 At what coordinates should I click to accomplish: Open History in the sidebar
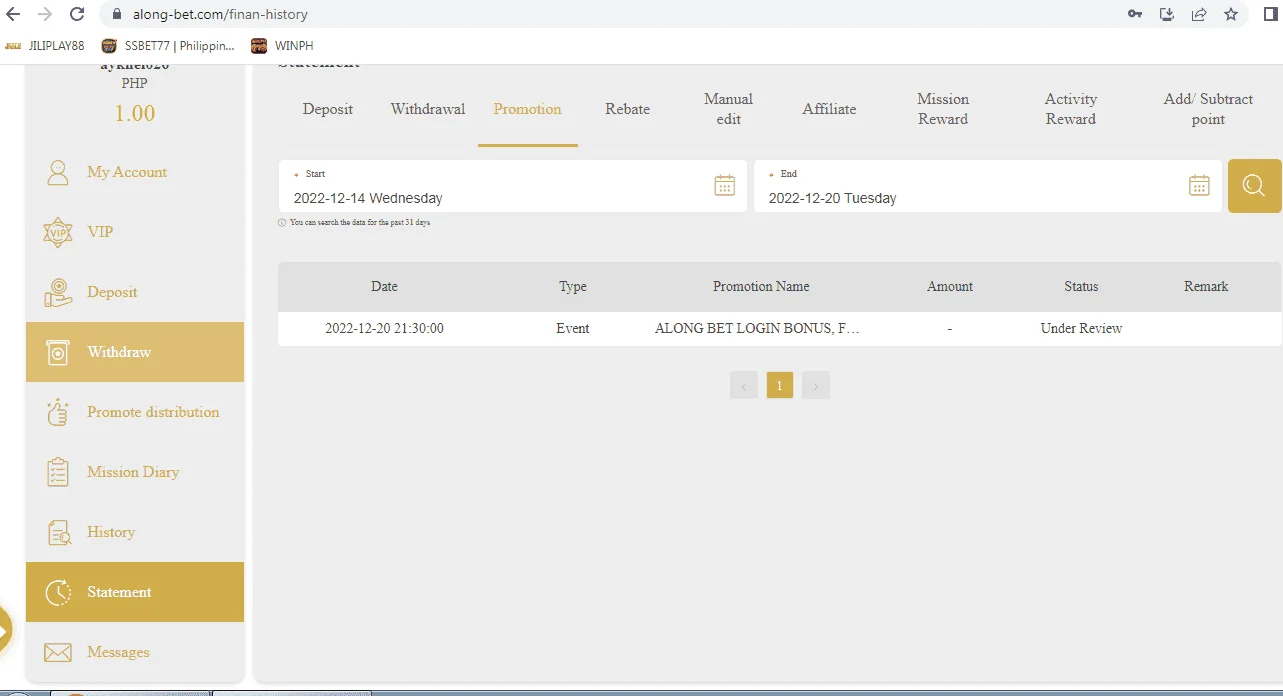[135, 532]
